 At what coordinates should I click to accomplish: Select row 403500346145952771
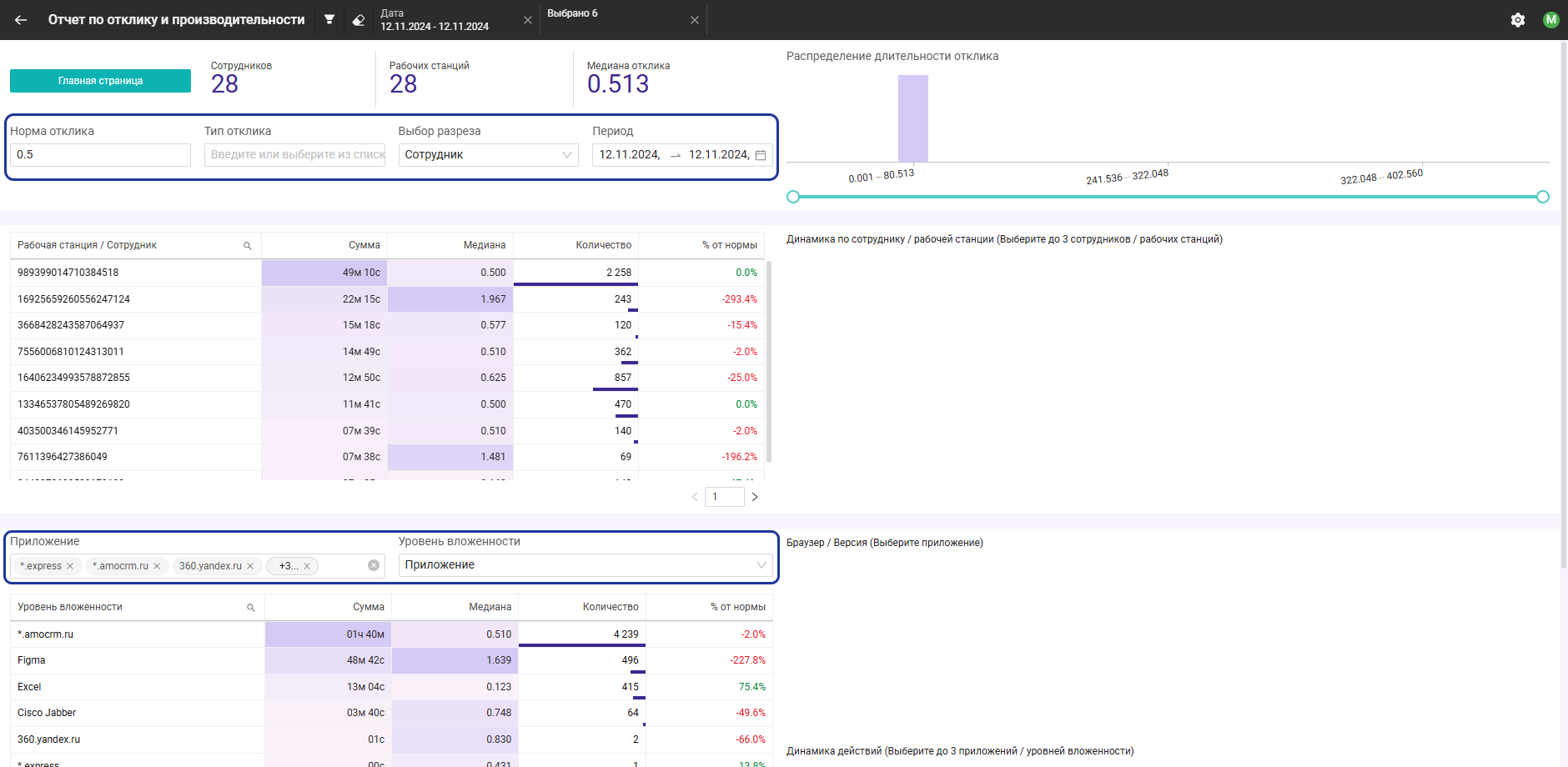coord(387,431)
